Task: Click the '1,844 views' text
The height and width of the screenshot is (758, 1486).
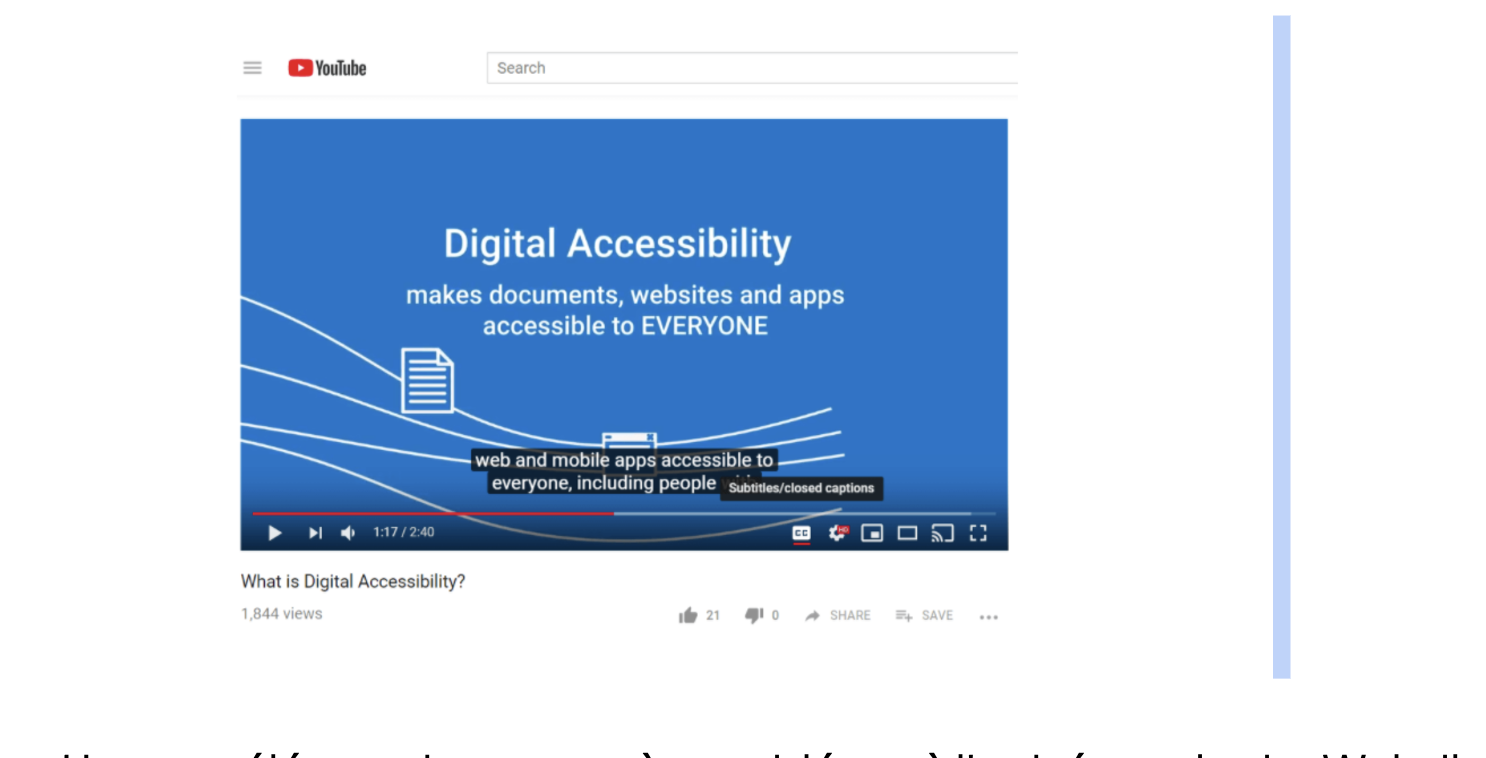Action: [282, 614]
